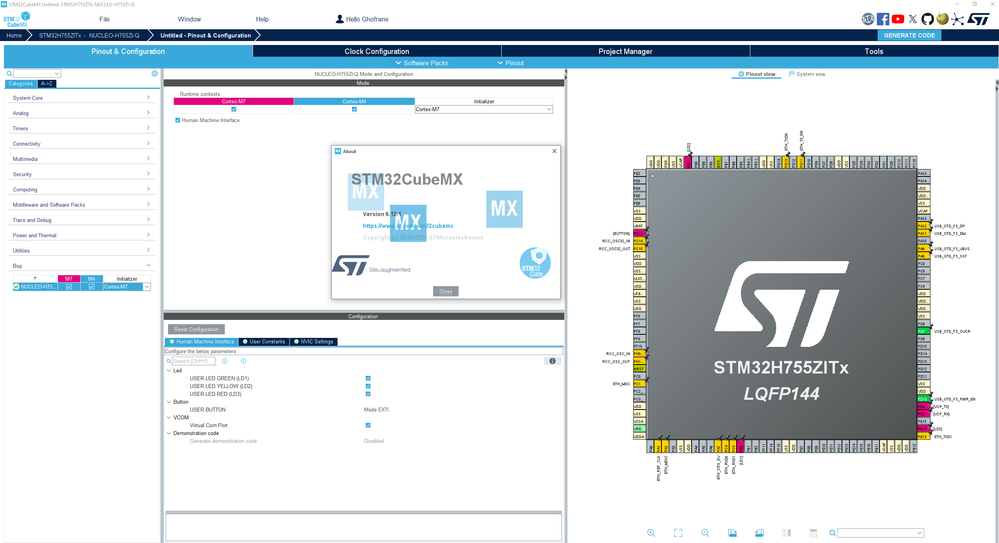Toggle USER LED YELLOW (LD2) checkbox
Viewport: 999px width, 543px height.
coord(368,386)
